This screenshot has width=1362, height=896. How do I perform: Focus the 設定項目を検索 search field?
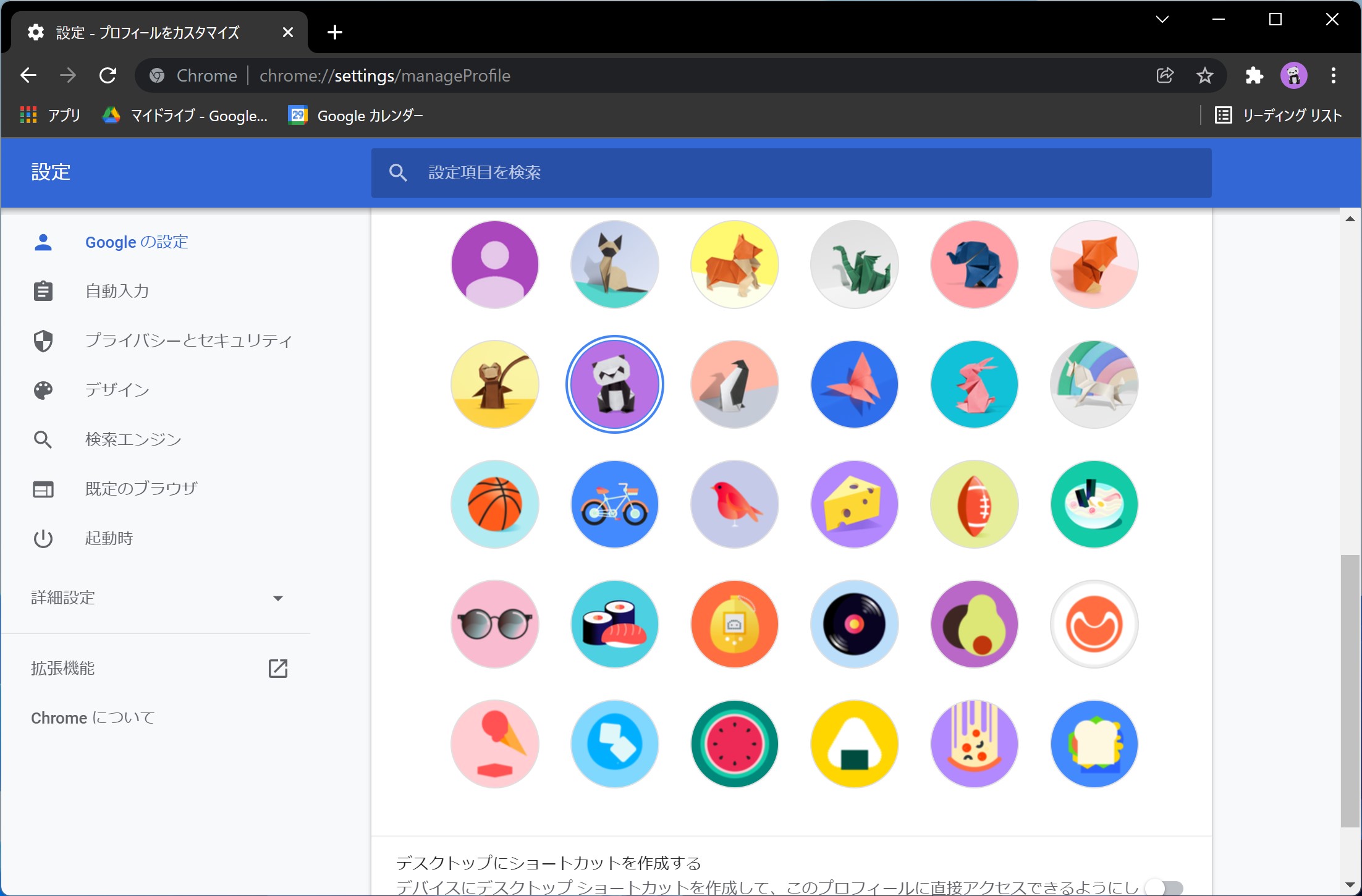pos(791,172)
